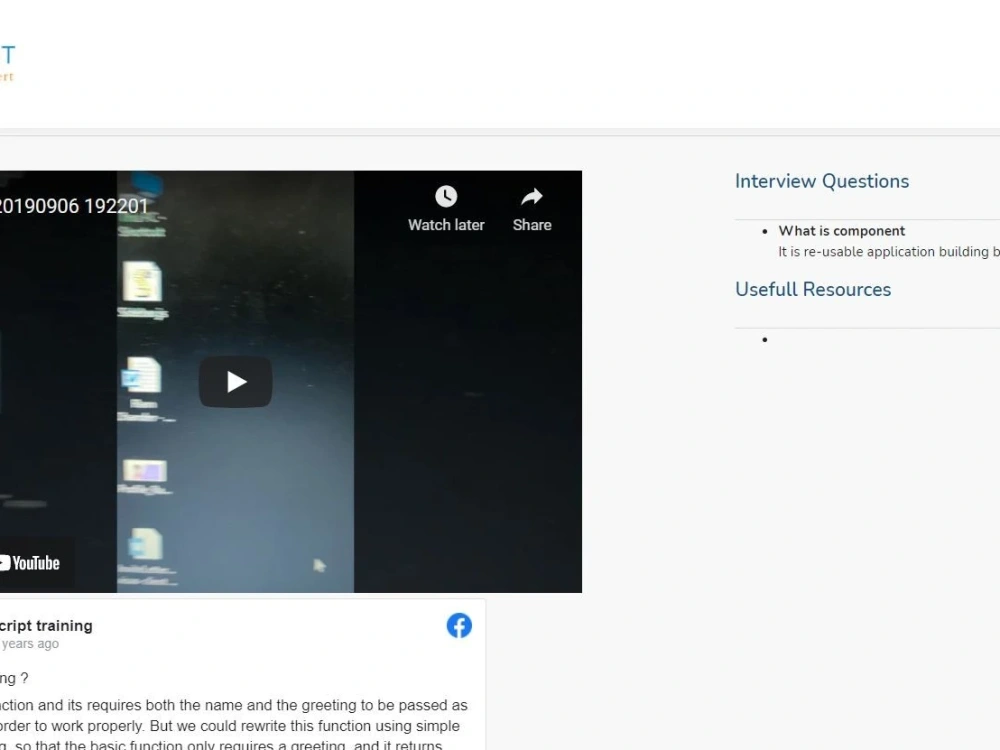Select the 'It is re-usable application building' answer

click(888, 252)
